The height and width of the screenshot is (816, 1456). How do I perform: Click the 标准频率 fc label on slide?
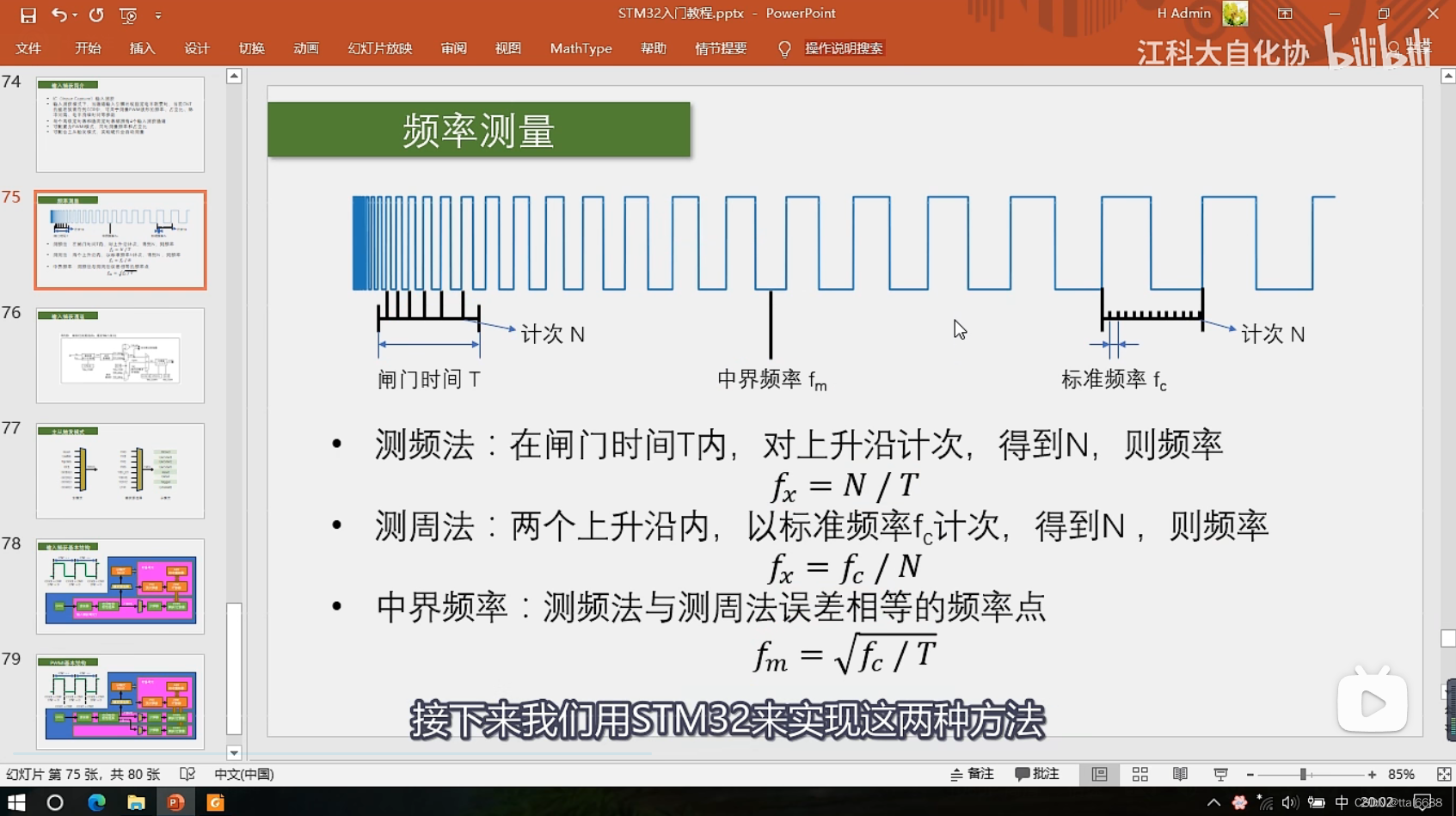click(x=1114, y=379)
